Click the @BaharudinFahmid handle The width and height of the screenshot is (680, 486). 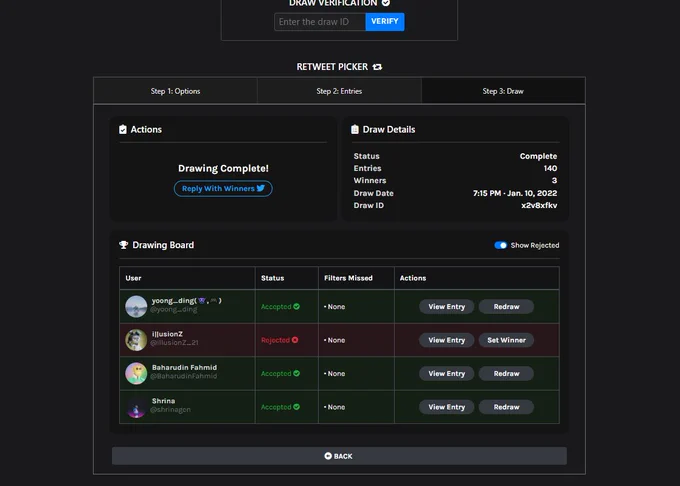183,376
